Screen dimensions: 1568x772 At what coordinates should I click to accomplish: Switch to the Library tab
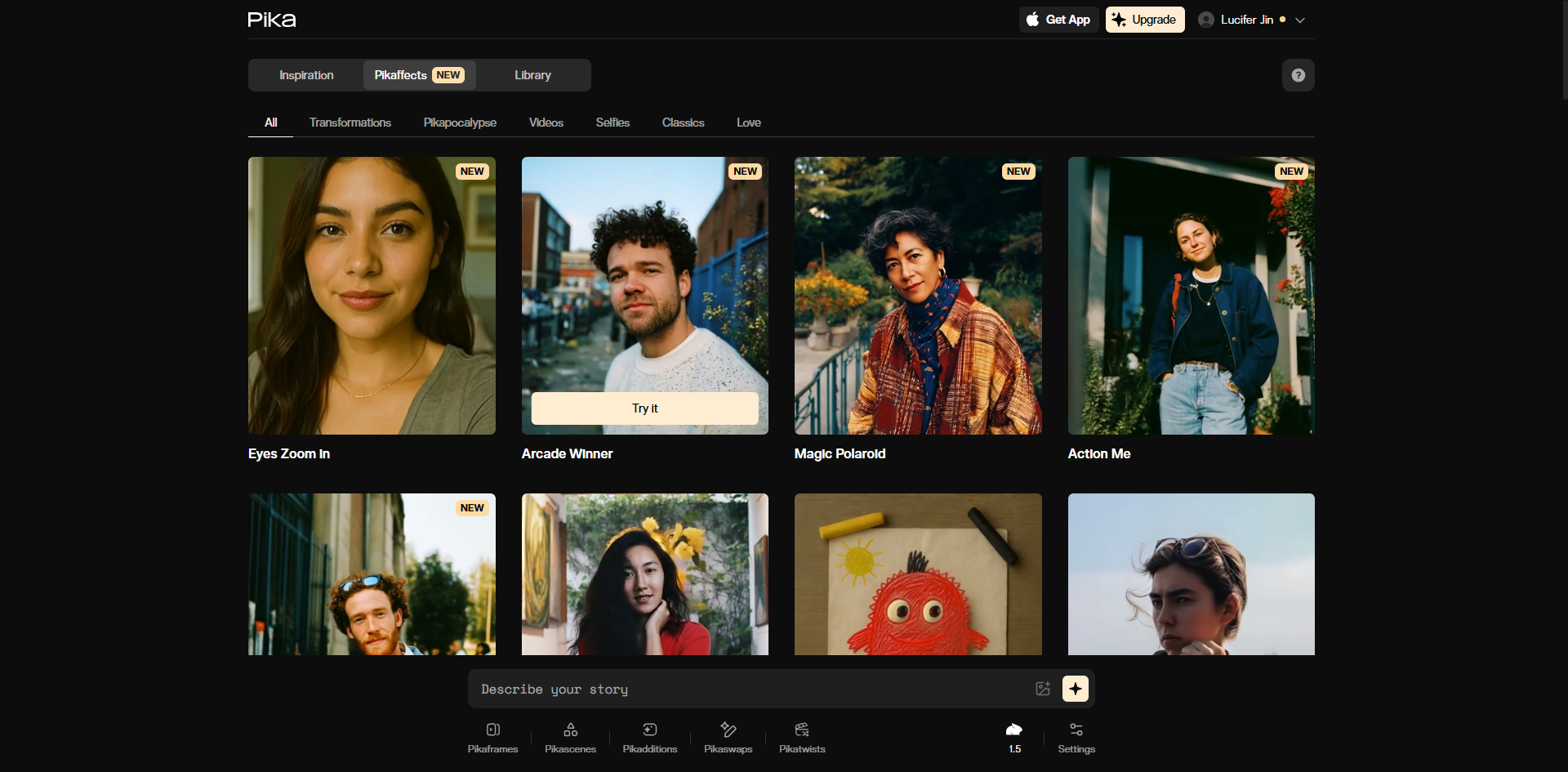click(532, 75)
